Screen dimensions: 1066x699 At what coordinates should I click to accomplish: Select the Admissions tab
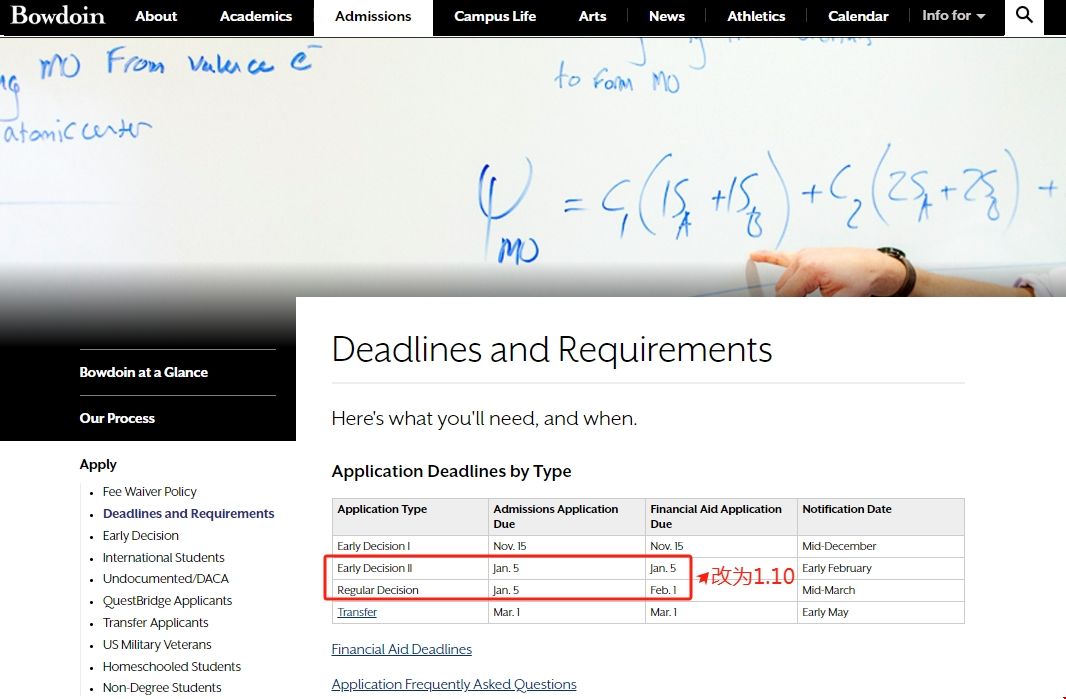click(x=373, y=17)
